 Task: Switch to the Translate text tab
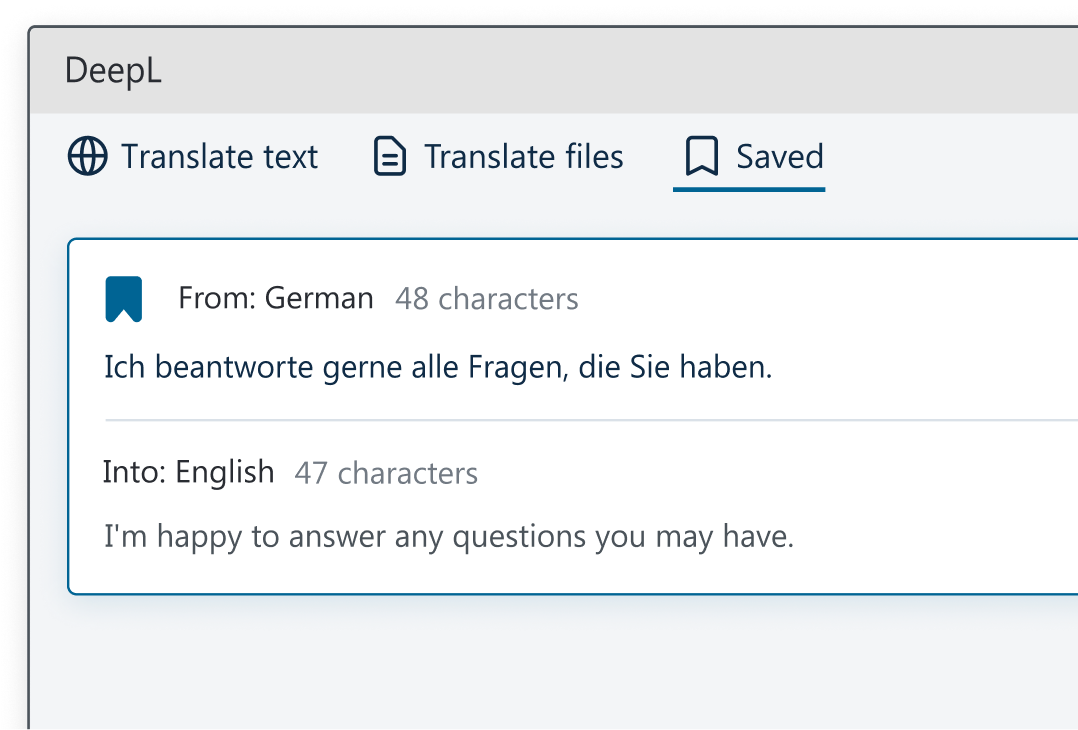pyautogui.click(x=219, y=157)
